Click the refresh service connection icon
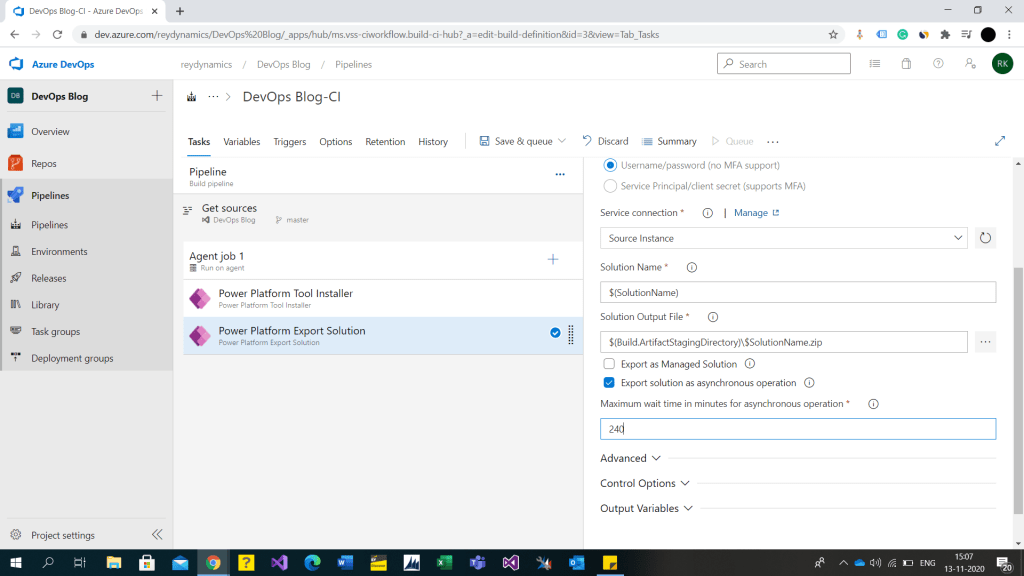Image resolution: width=1024 pixels, height=576 pixels. (x=985, y=238)
